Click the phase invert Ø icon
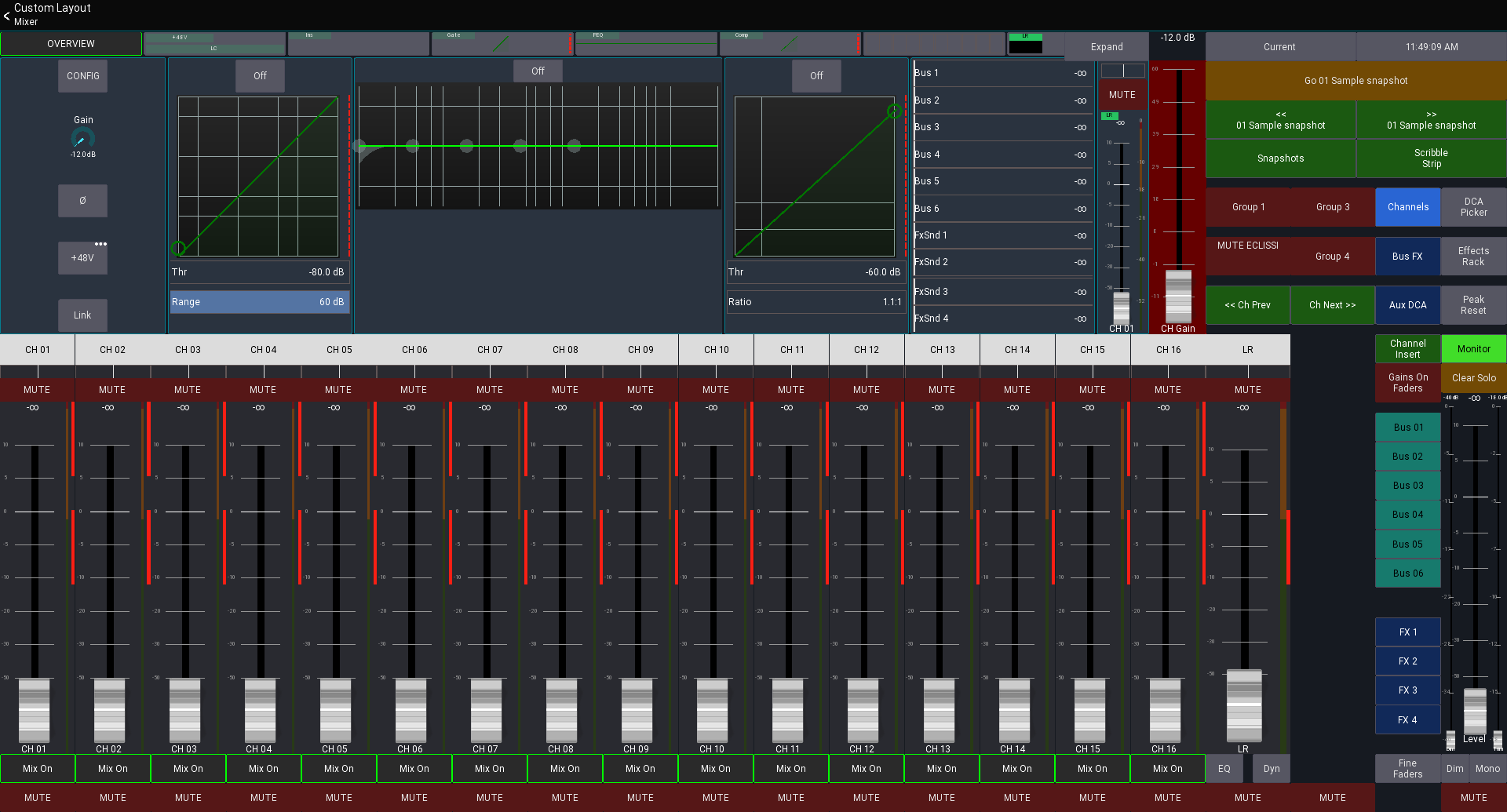 [x=82, y=201]
